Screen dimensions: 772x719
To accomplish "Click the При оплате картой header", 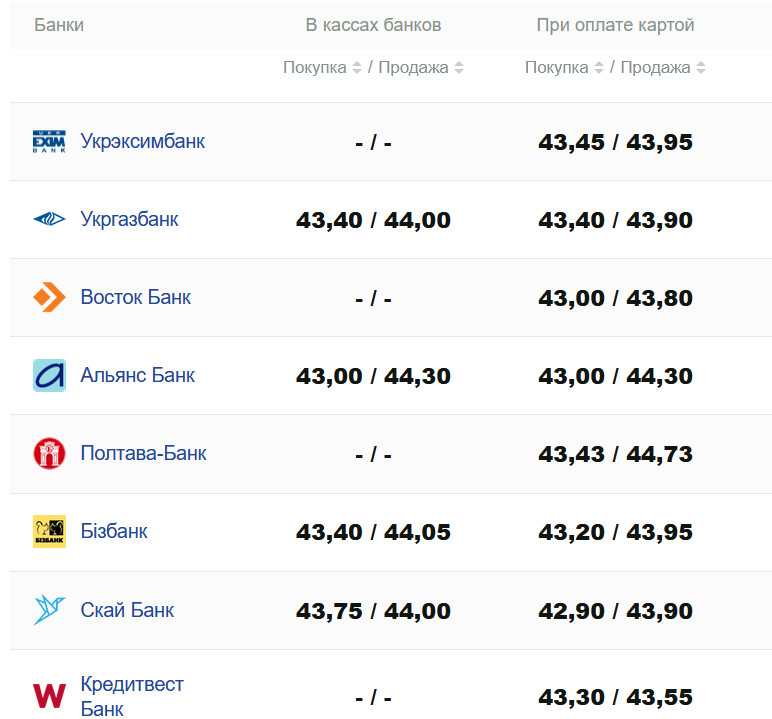I will pos(615,25).
